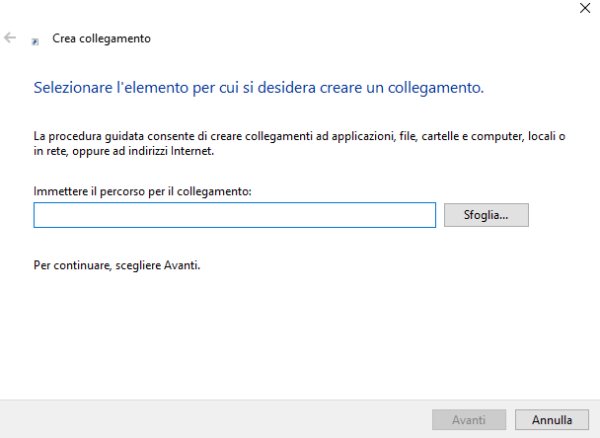
Task: Open the file browser via "Sfoglia..."
Action: (x=485, y=215)
